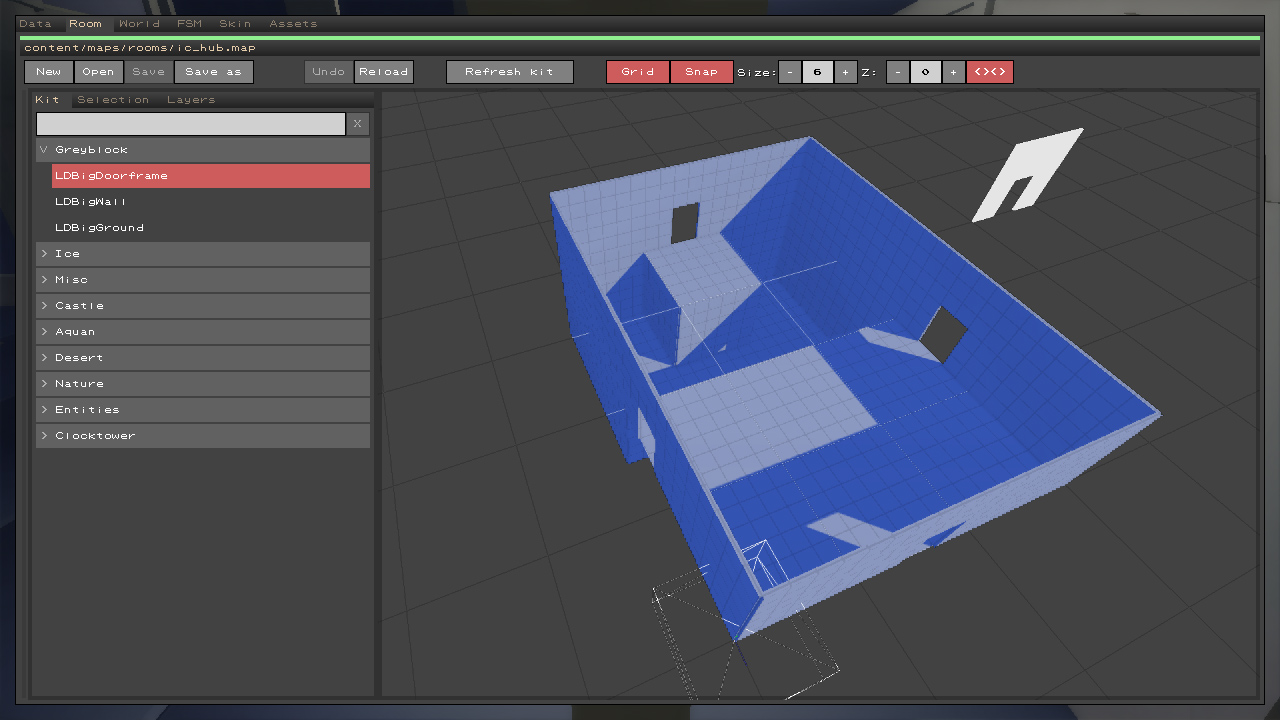Viewport: 1280px width, 720px height.
Task: Increase the grid Size value
Action: click(846, 72)
